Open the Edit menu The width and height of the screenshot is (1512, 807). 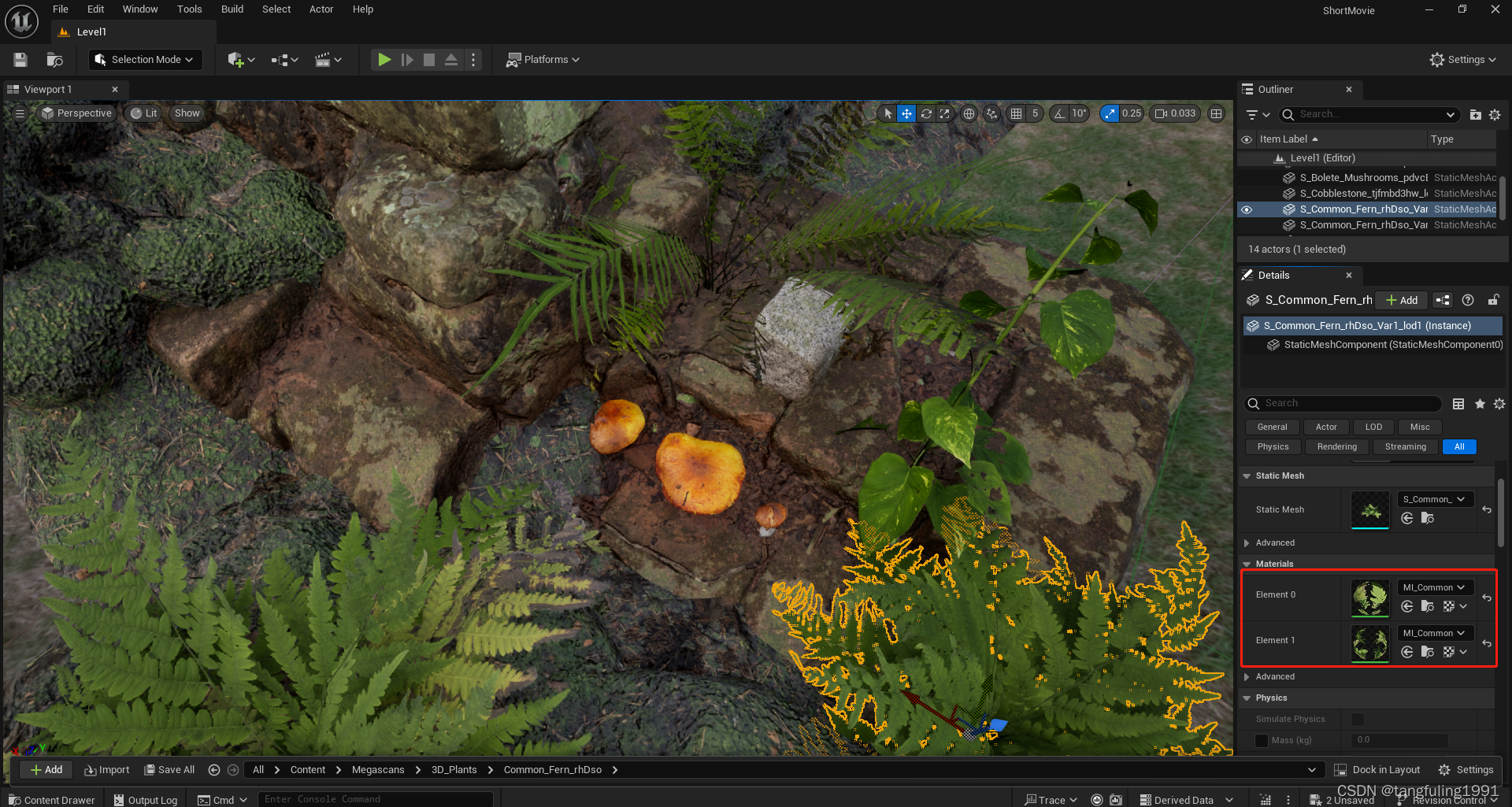[96, 9]
